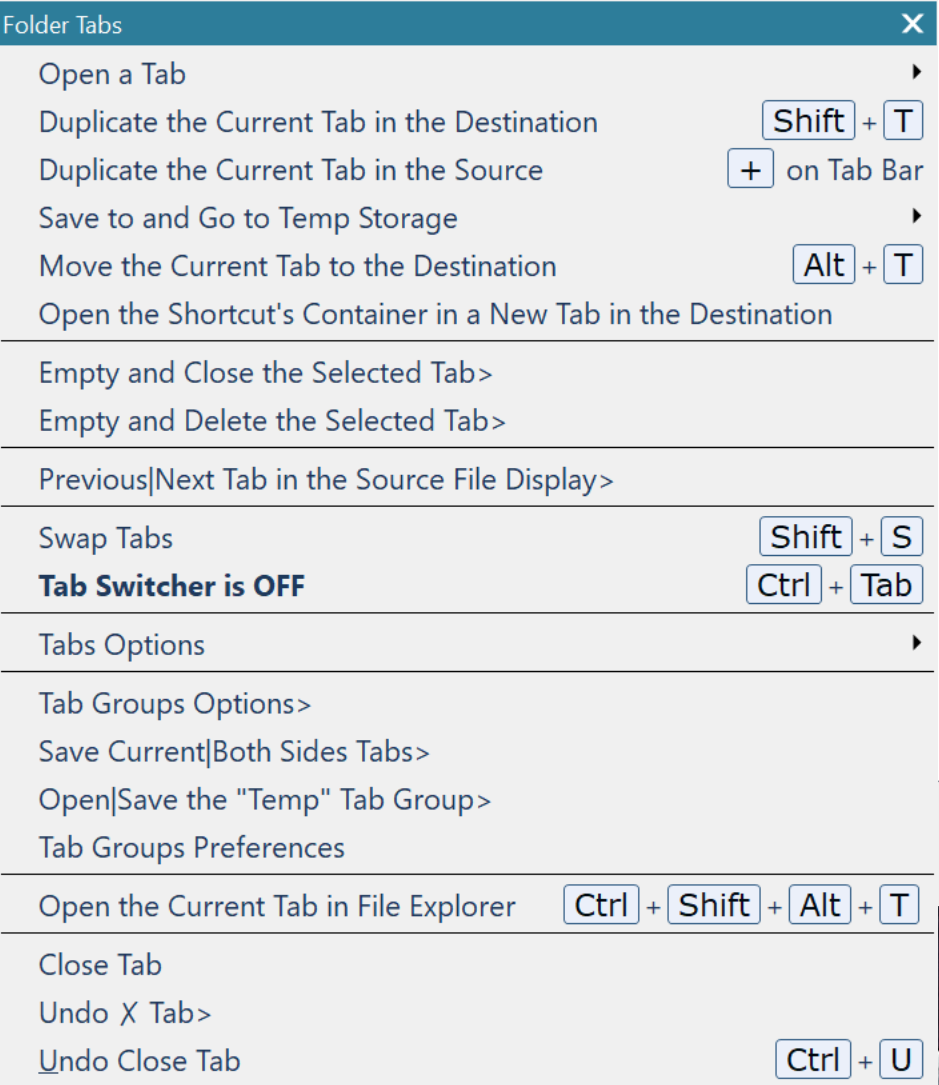Choose Empty and Delete the Selected Tab
The image size is (939, 1085).
click(468, 421)
